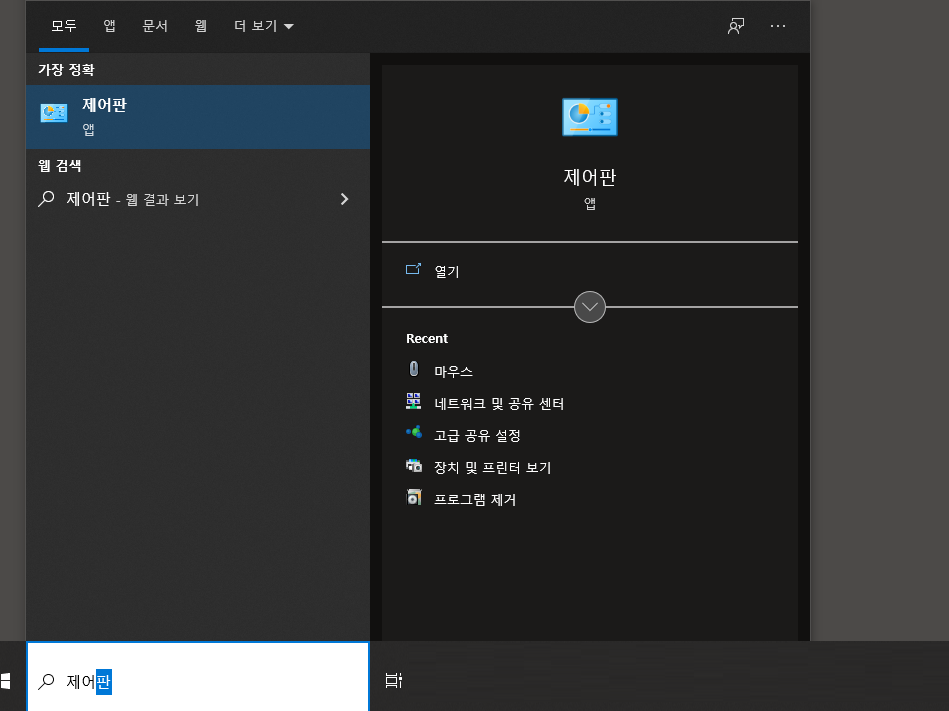Open recent 고급 공유 설정

477,436
